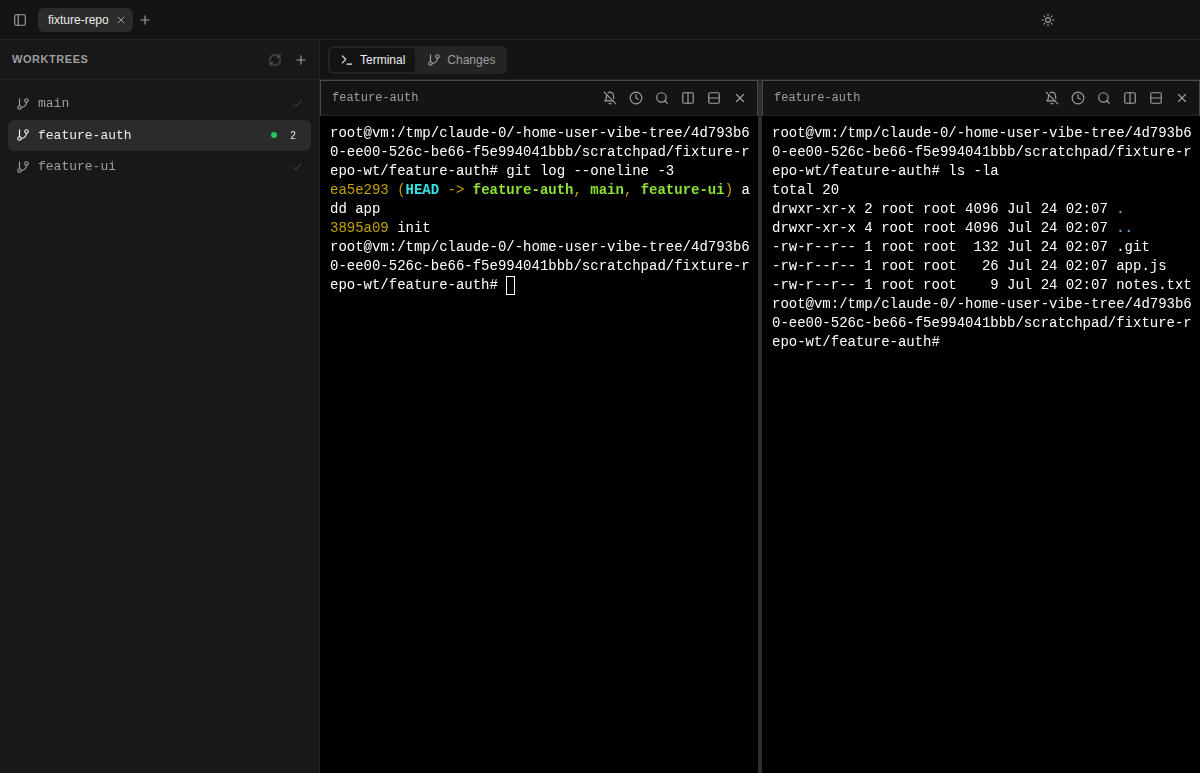This screenshot has height=773, width=1200.
Task: Select the fixture-repo tab
Action: [x=85, y=20]
